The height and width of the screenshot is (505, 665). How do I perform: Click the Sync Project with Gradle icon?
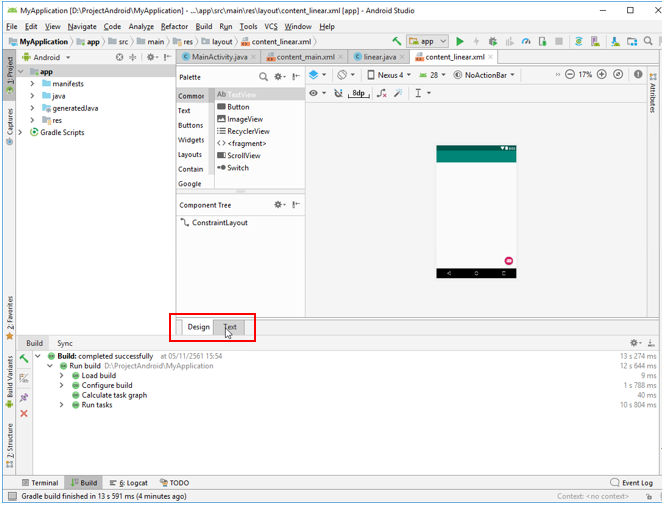click(x=578, y=41)
